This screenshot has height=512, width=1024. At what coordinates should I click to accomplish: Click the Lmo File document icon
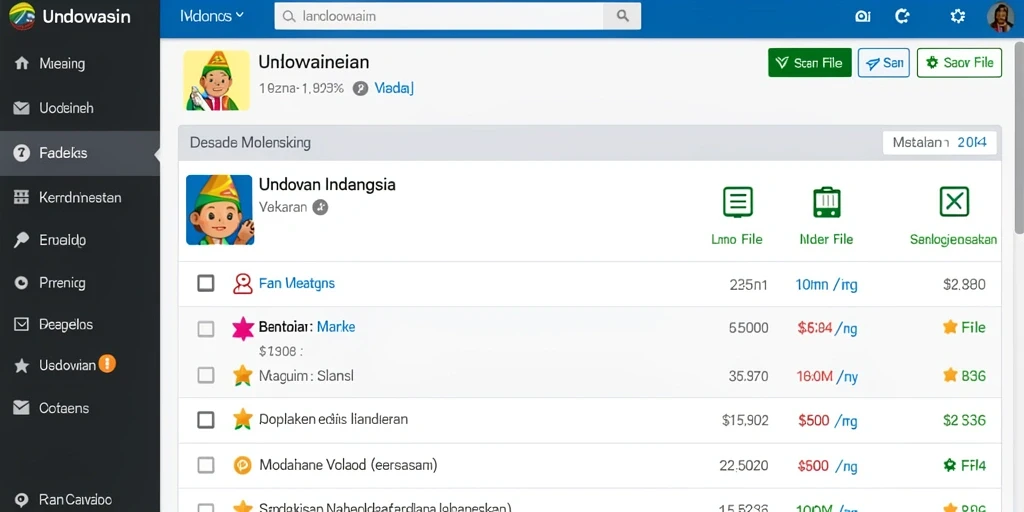click(738, 201)
